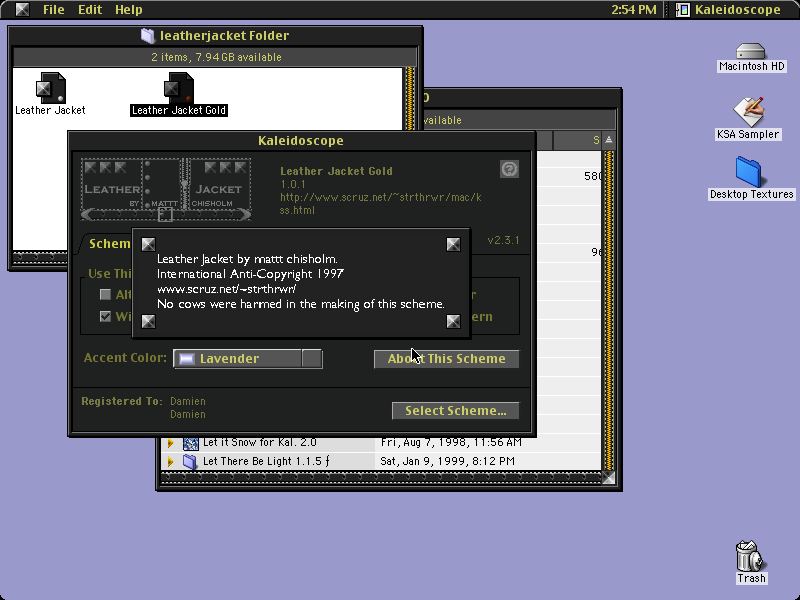Select the Leather Jacket scheme file icon
The width and height of the screenshot is (800, 600).
pyautogui.click(x=50, y=87)
